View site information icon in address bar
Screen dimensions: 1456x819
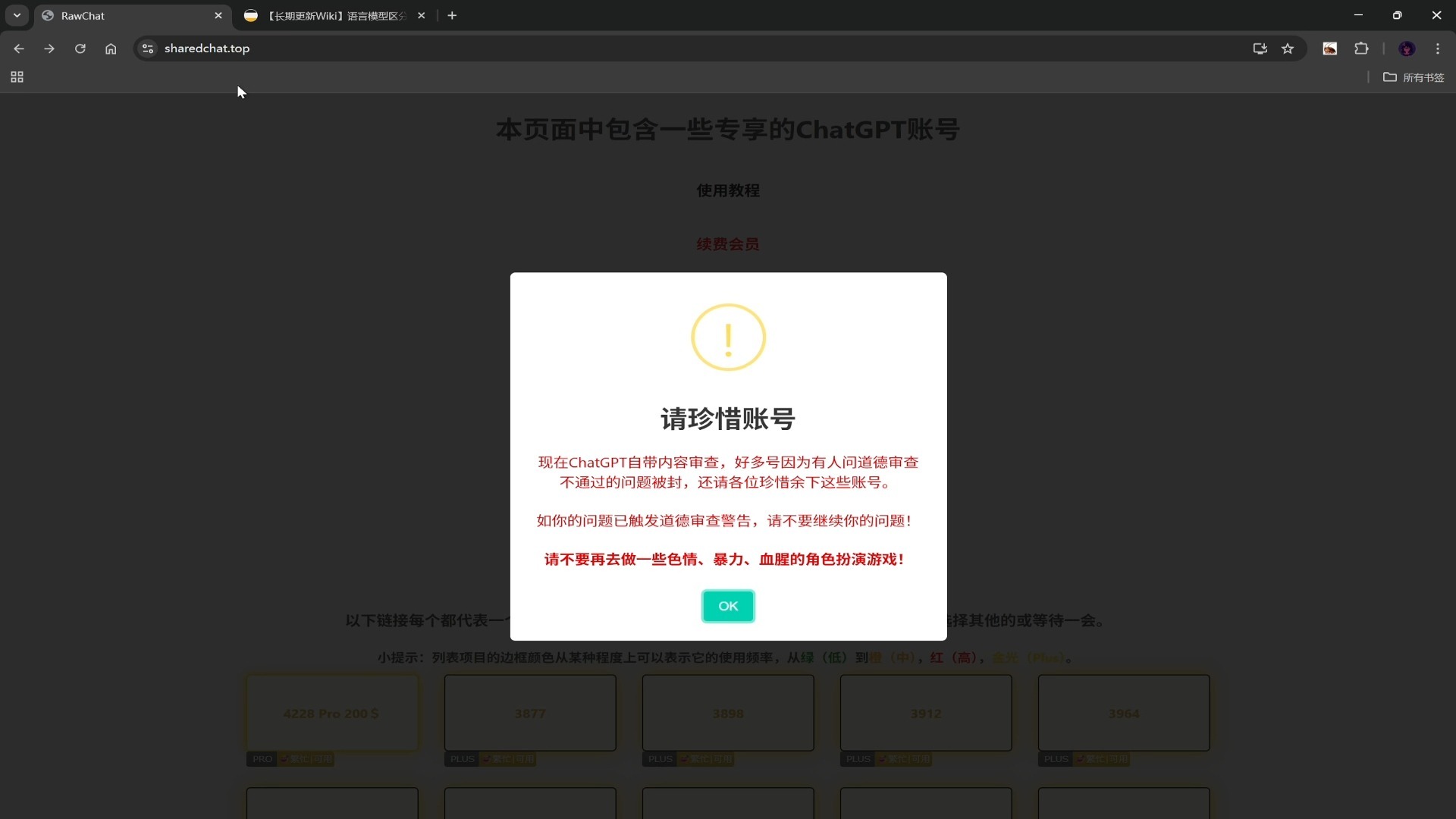click(148, 49)
